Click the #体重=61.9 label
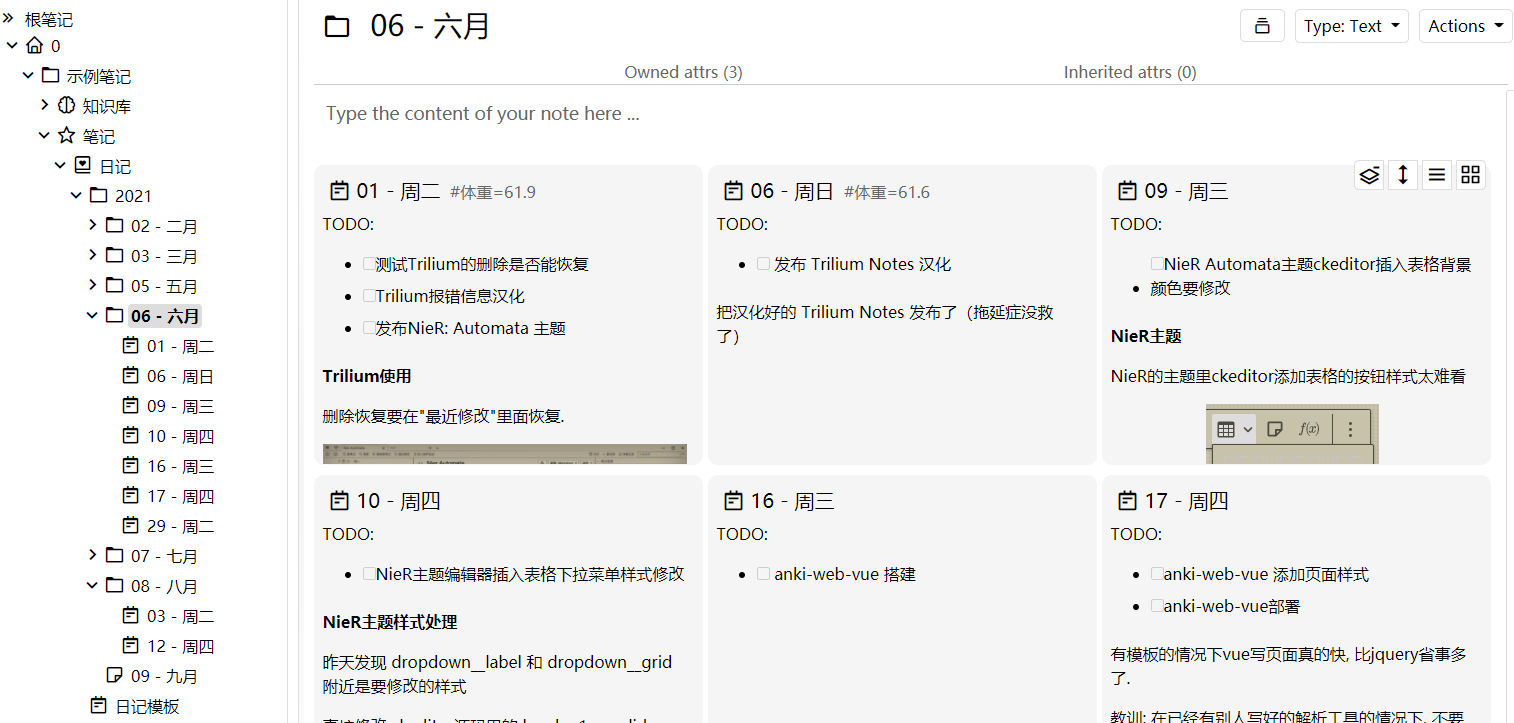Image resolution: width=1514 pixels, height=723 pixels. 493,192
